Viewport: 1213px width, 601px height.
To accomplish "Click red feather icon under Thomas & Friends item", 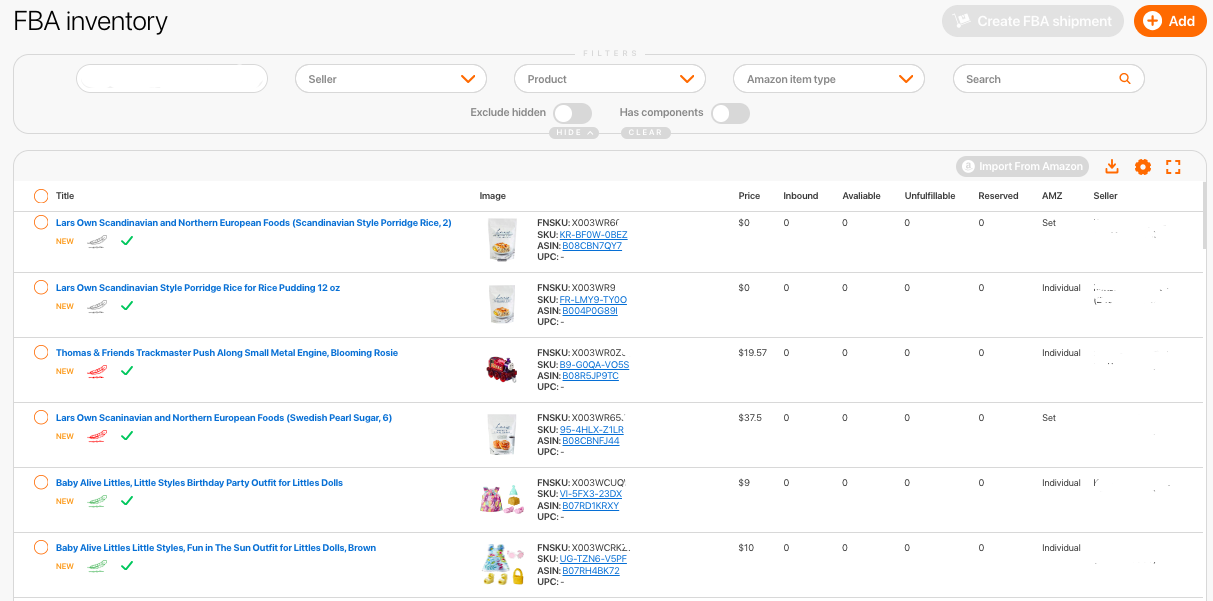I will (x=97, y=371).
